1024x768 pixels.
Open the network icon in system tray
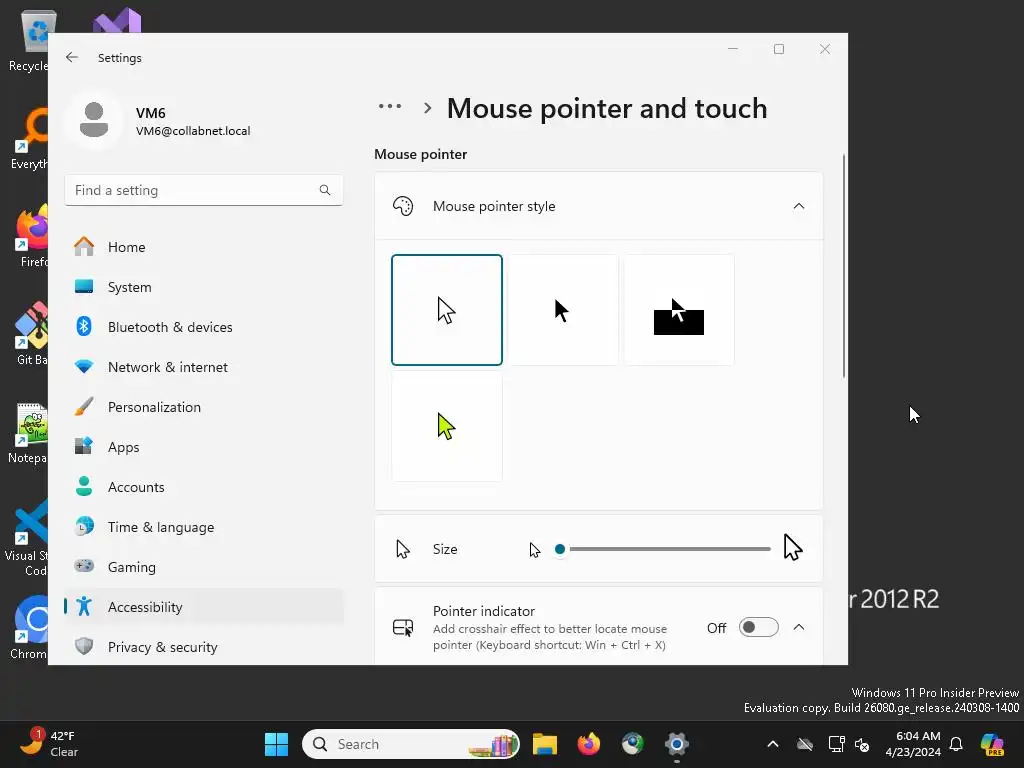[836, 744]
